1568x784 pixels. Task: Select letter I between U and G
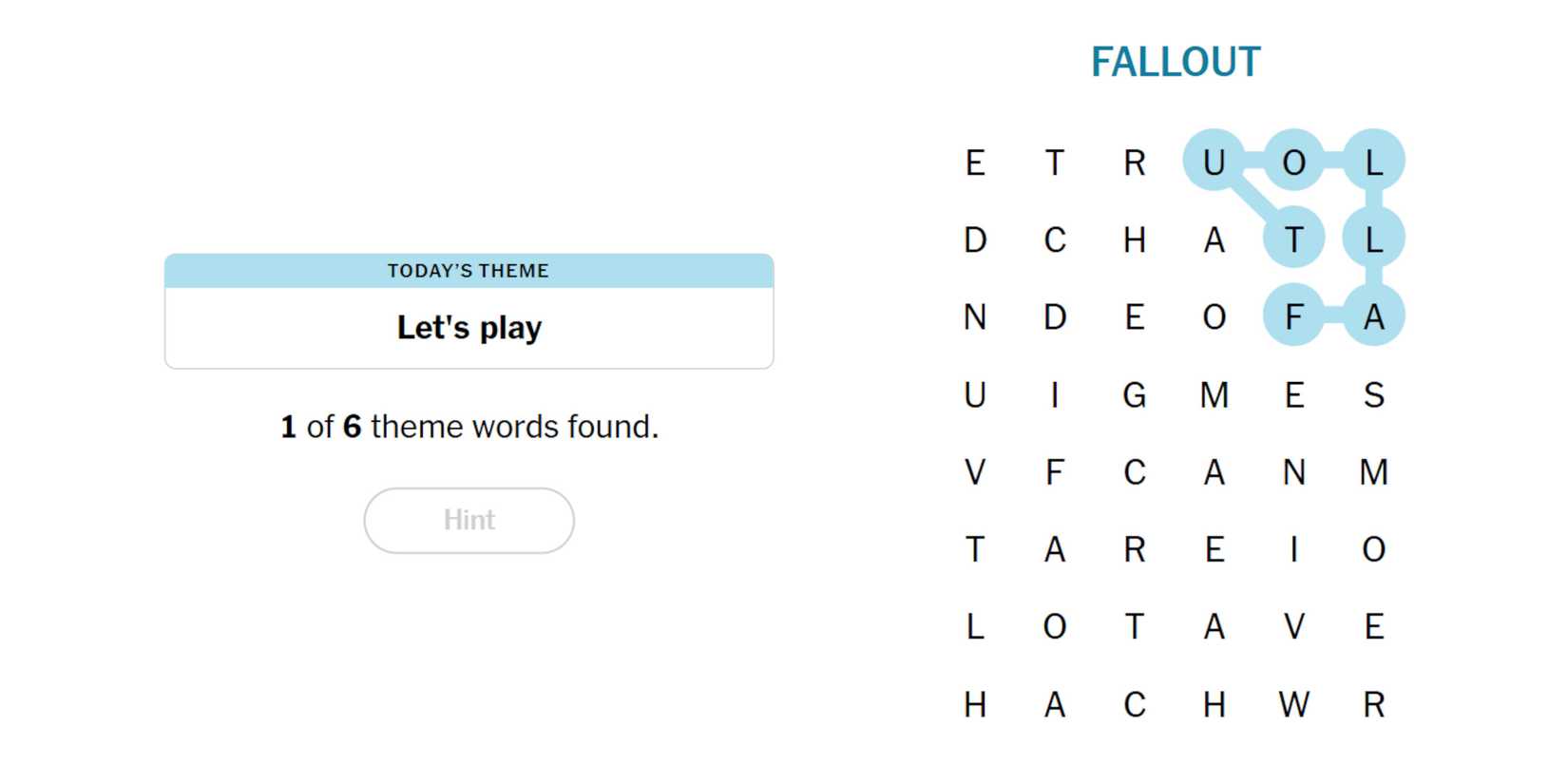[x=1054, y=394]
